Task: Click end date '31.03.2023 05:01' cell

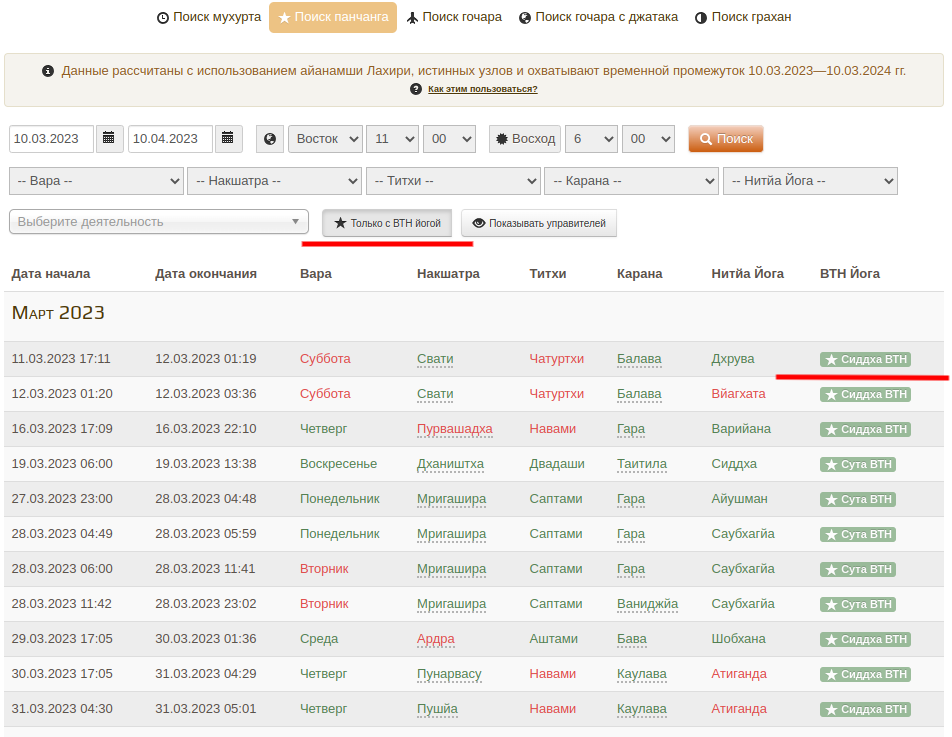Action: coord(206,709)
